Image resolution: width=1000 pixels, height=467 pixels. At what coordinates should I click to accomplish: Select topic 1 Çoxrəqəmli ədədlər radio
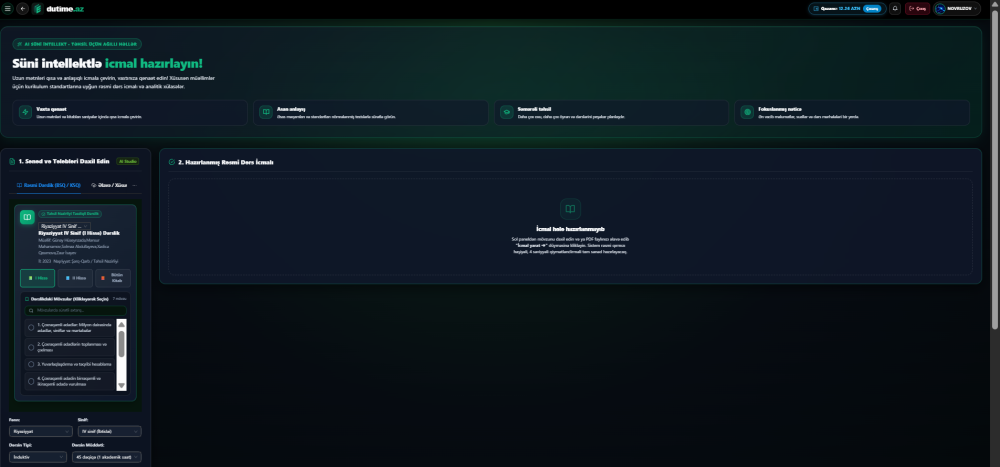(x=31, y=327)
